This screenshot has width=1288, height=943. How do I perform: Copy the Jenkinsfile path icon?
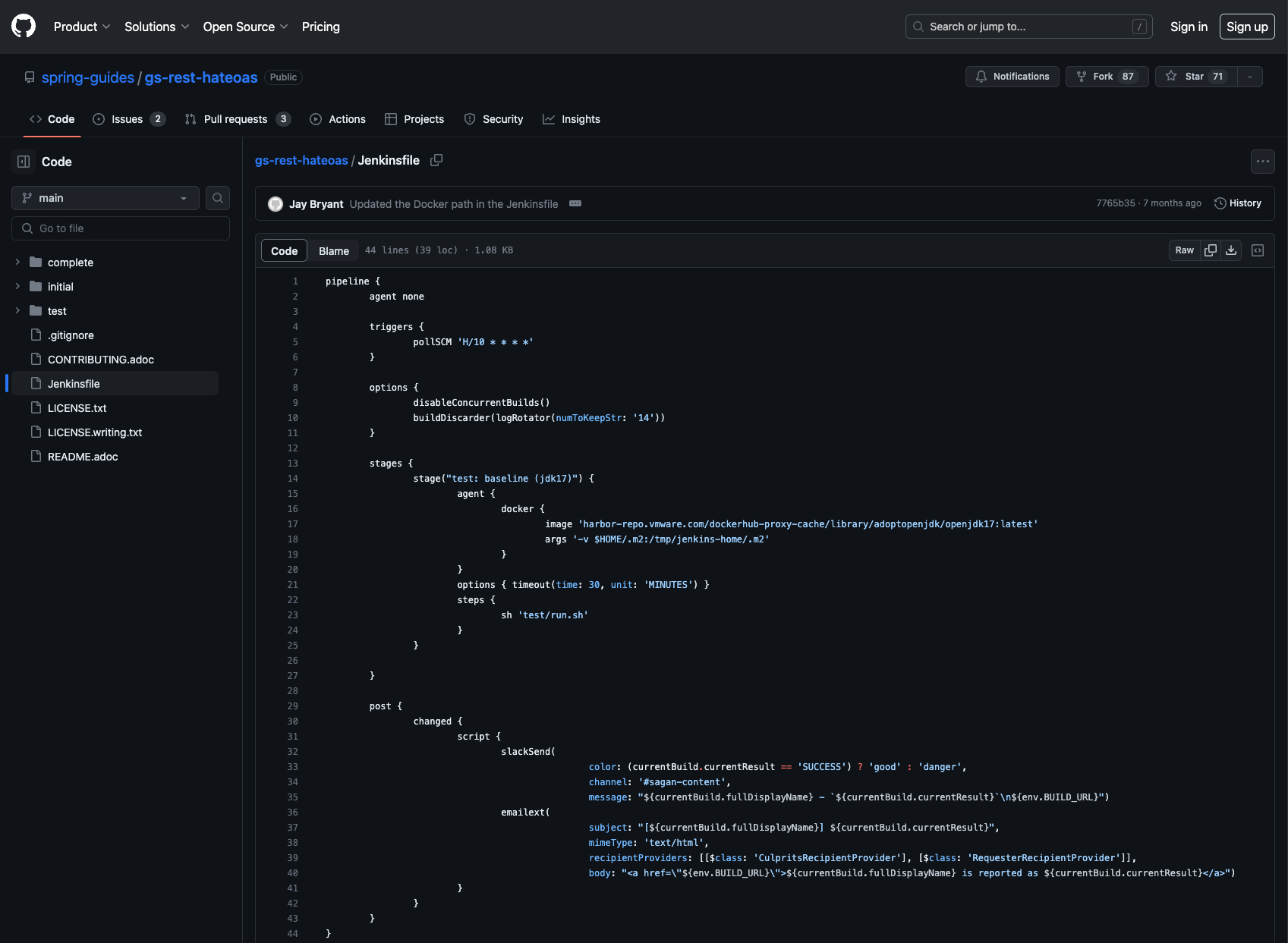[x=436, y=160]
